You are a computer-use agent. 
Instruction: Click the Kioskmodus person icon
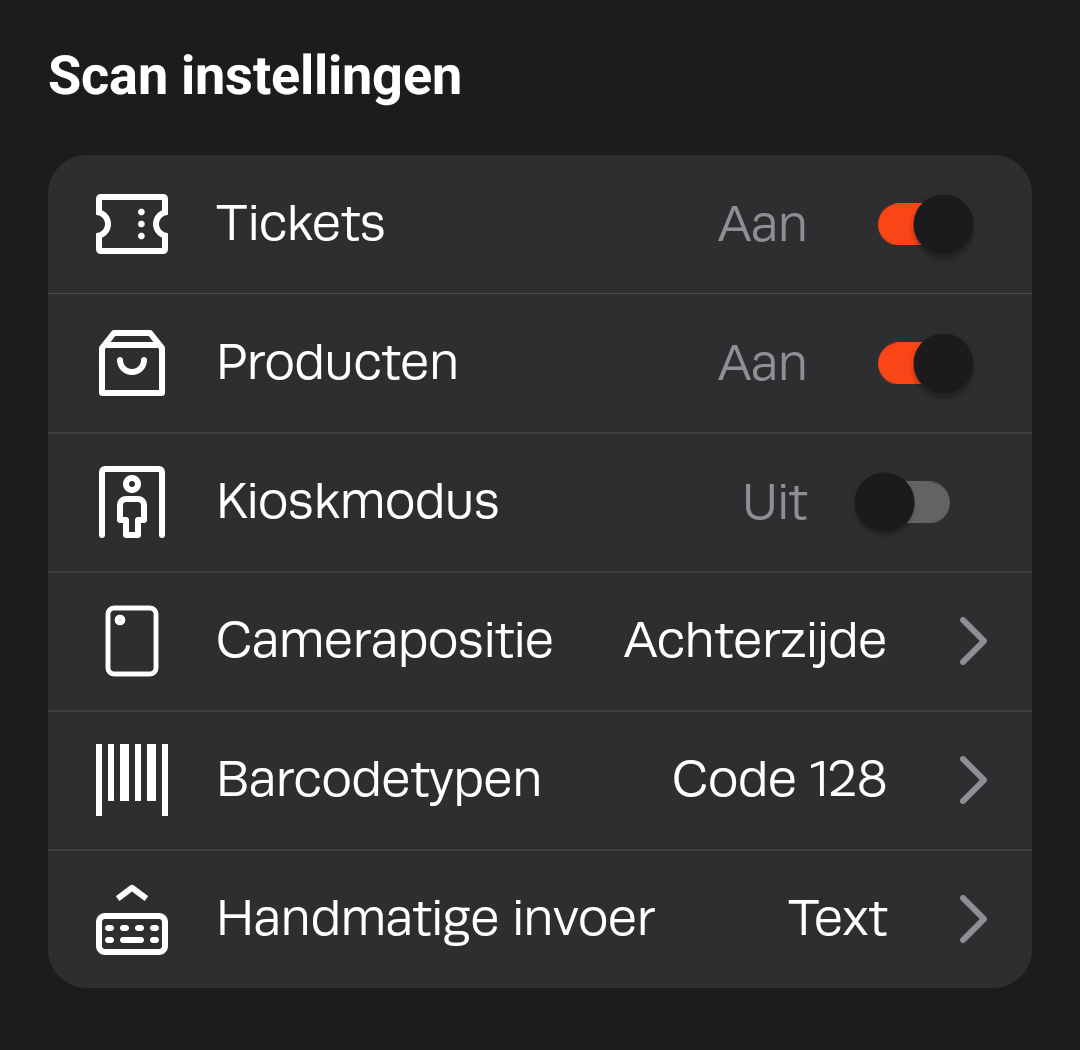click(x=132, y=502)
